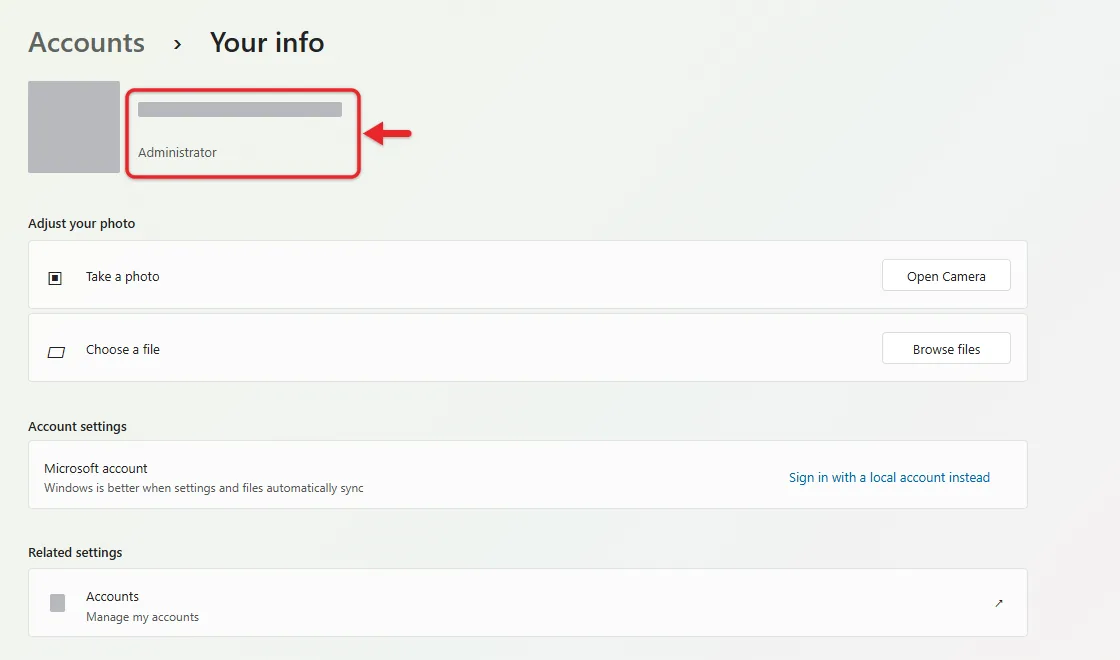The image size is (1120, 660).
Task: Click the Open Camera button
Action: pyautogui.click(x=946, y=276)
